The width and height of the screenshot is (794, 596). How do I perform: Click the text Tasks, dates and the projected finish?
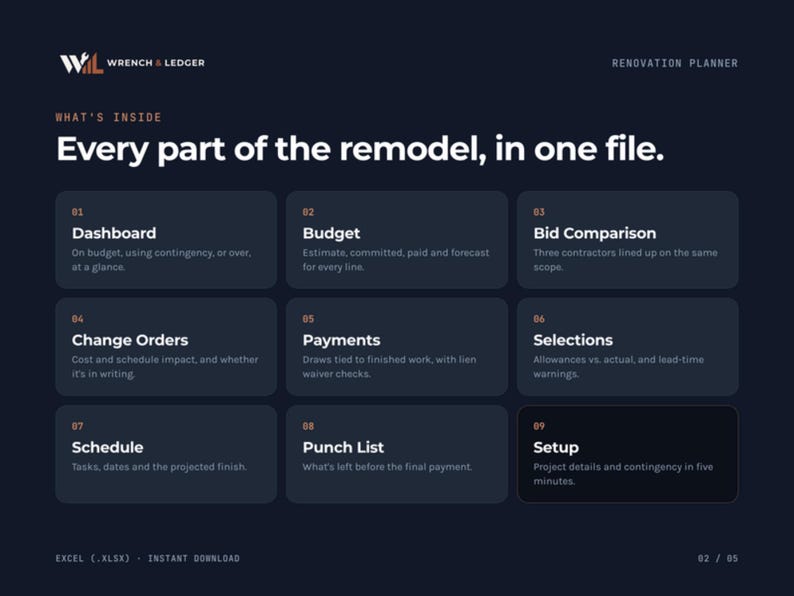[160, 467]
